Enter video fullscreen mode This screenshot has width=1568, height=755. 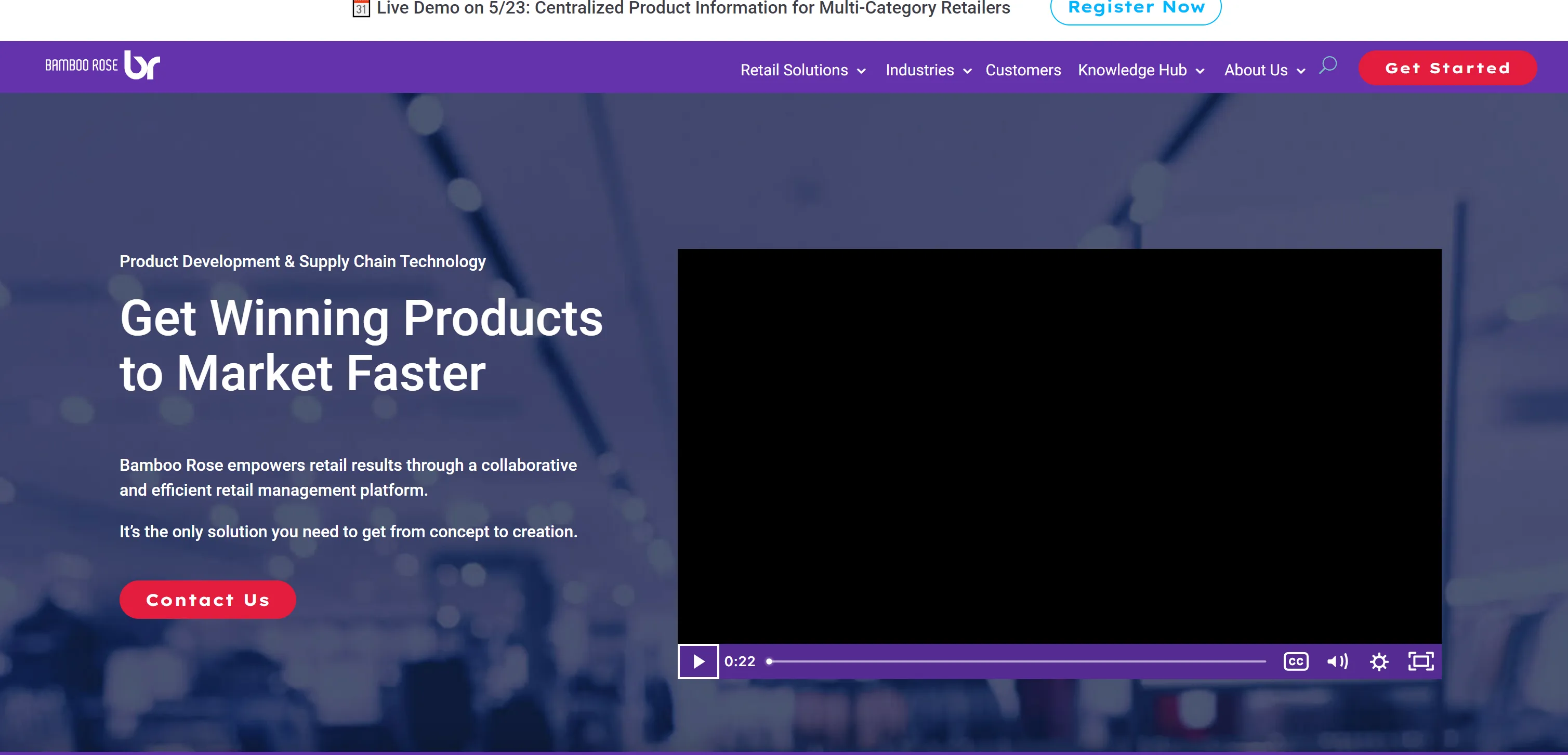1421,661
